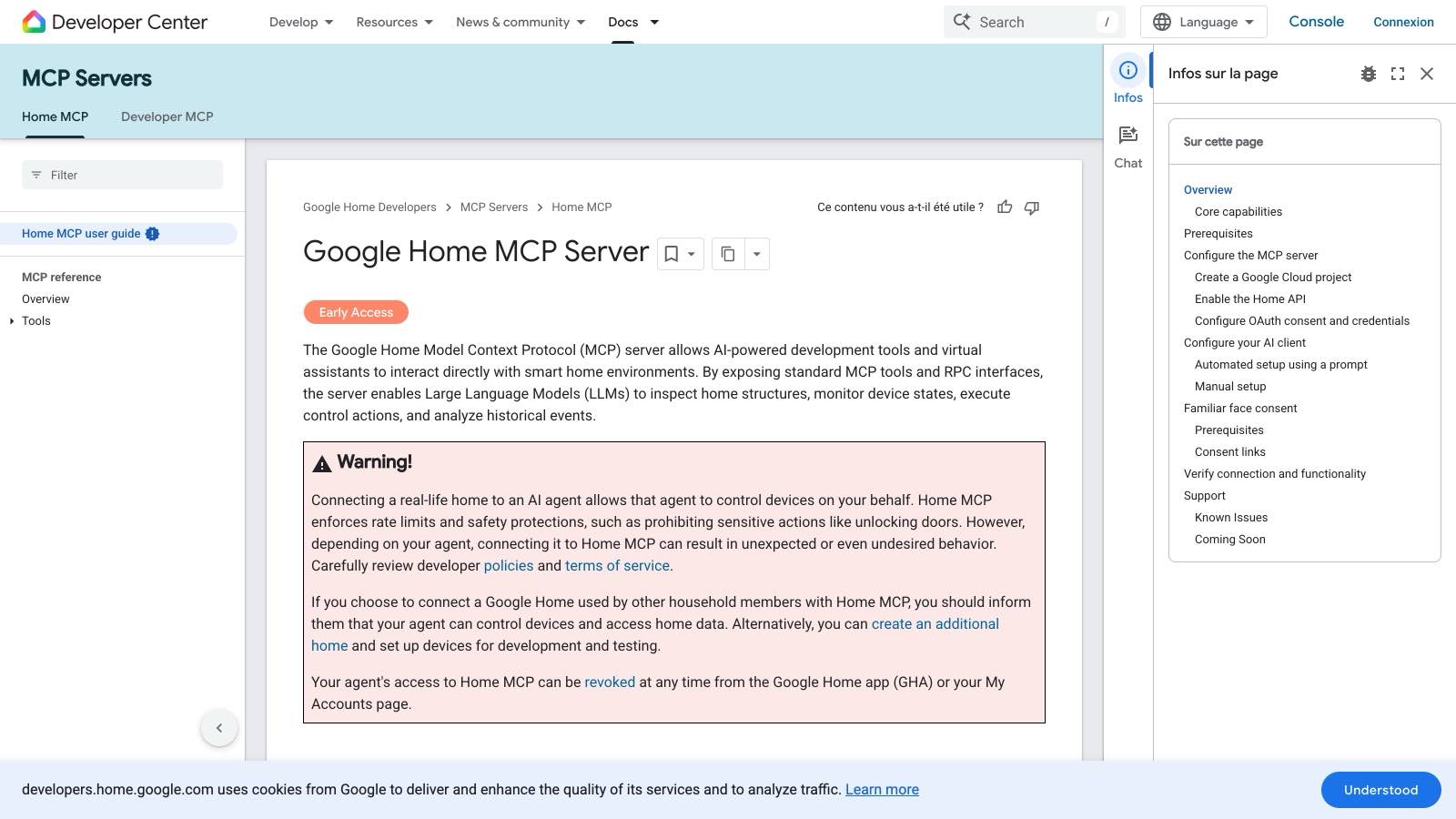Jump to Overview in page contents

click(1208, 190)
